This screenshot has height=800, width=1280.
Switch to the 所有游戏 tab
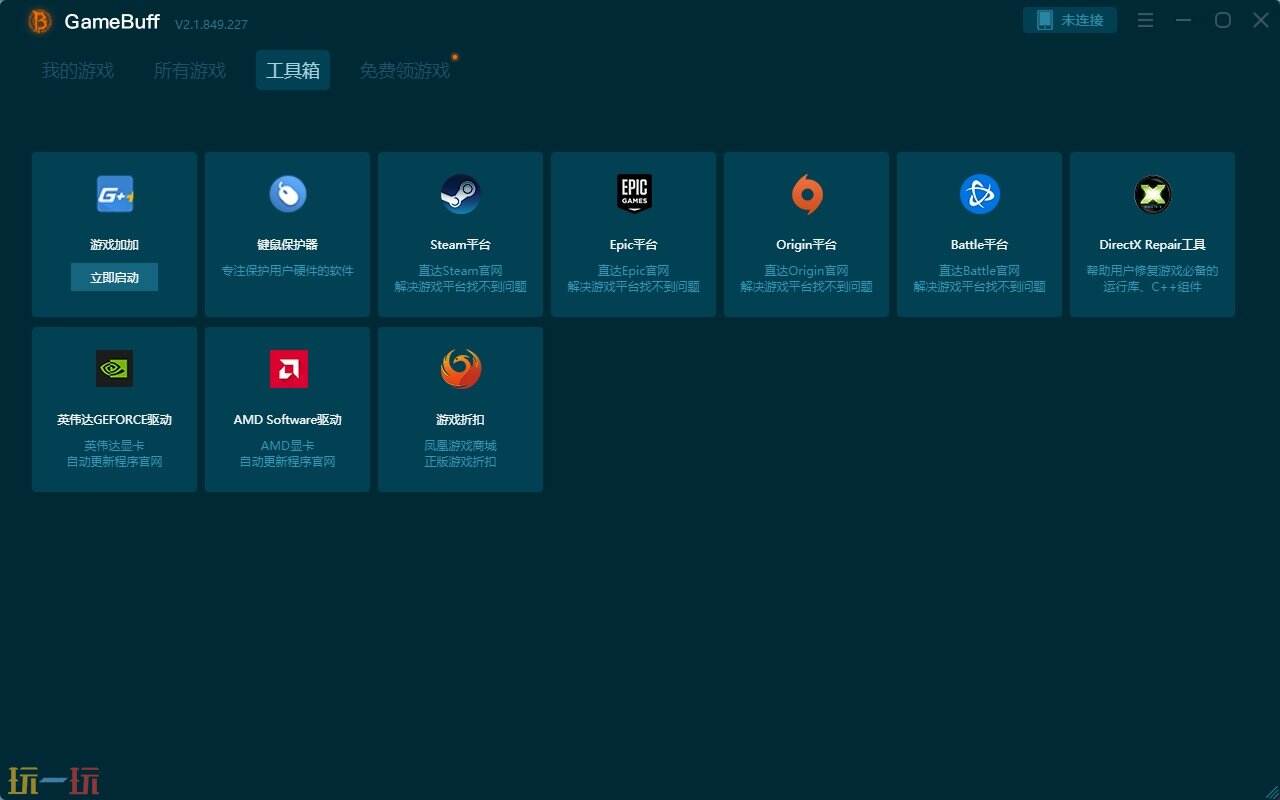pos(190,71)
